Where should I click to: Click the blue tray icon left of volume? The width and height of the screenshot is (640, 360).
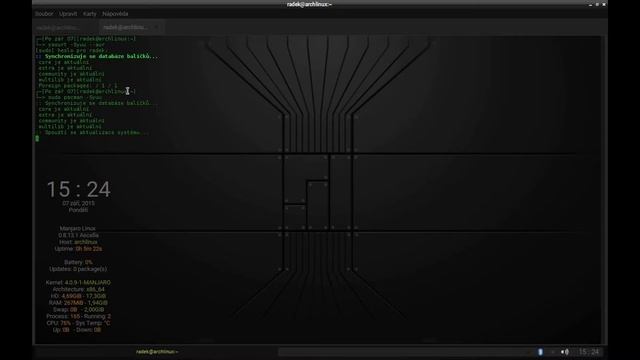540,352
